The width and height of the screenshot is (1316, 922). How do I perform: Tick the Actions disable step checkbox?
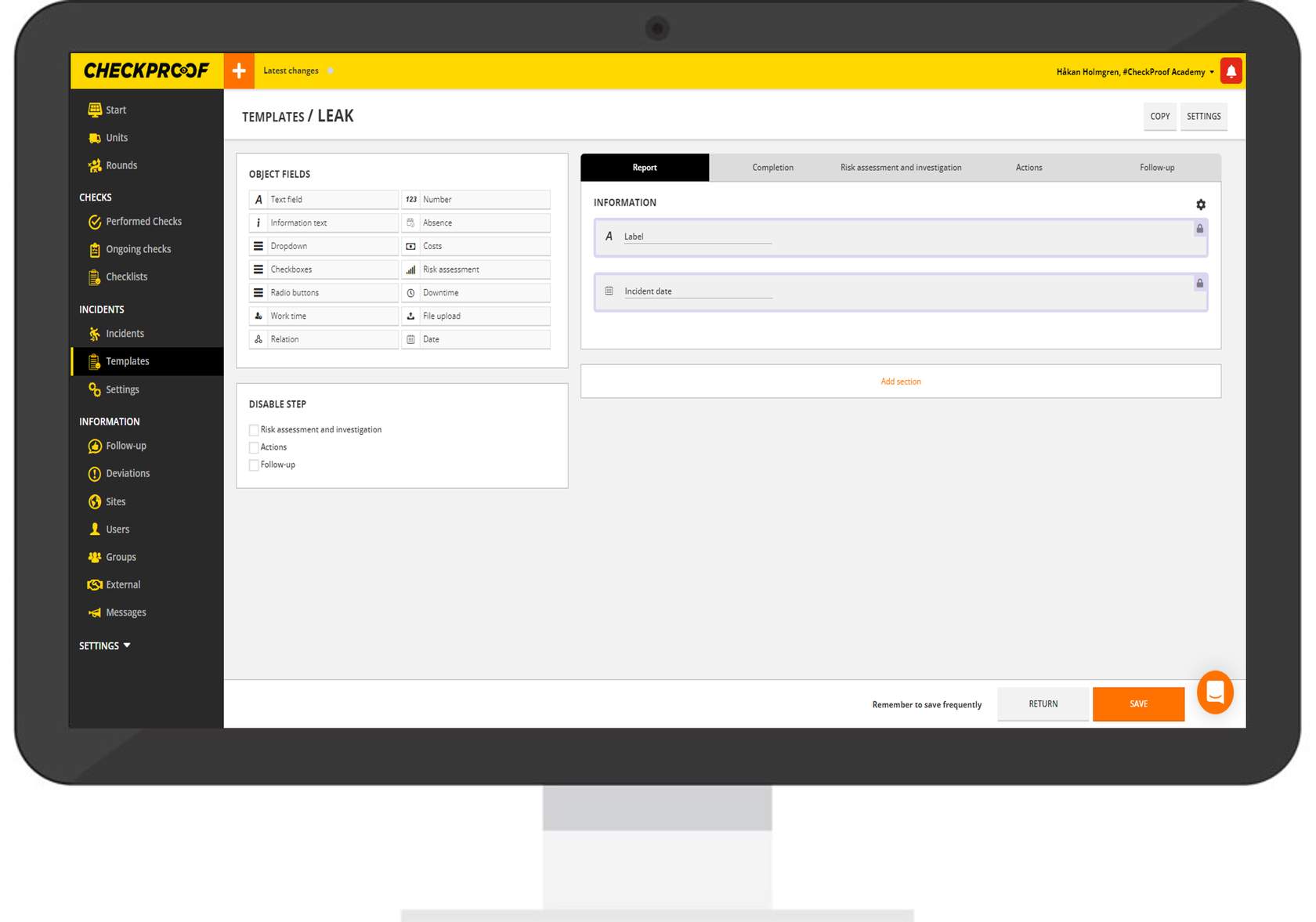(x=254, y=447)
